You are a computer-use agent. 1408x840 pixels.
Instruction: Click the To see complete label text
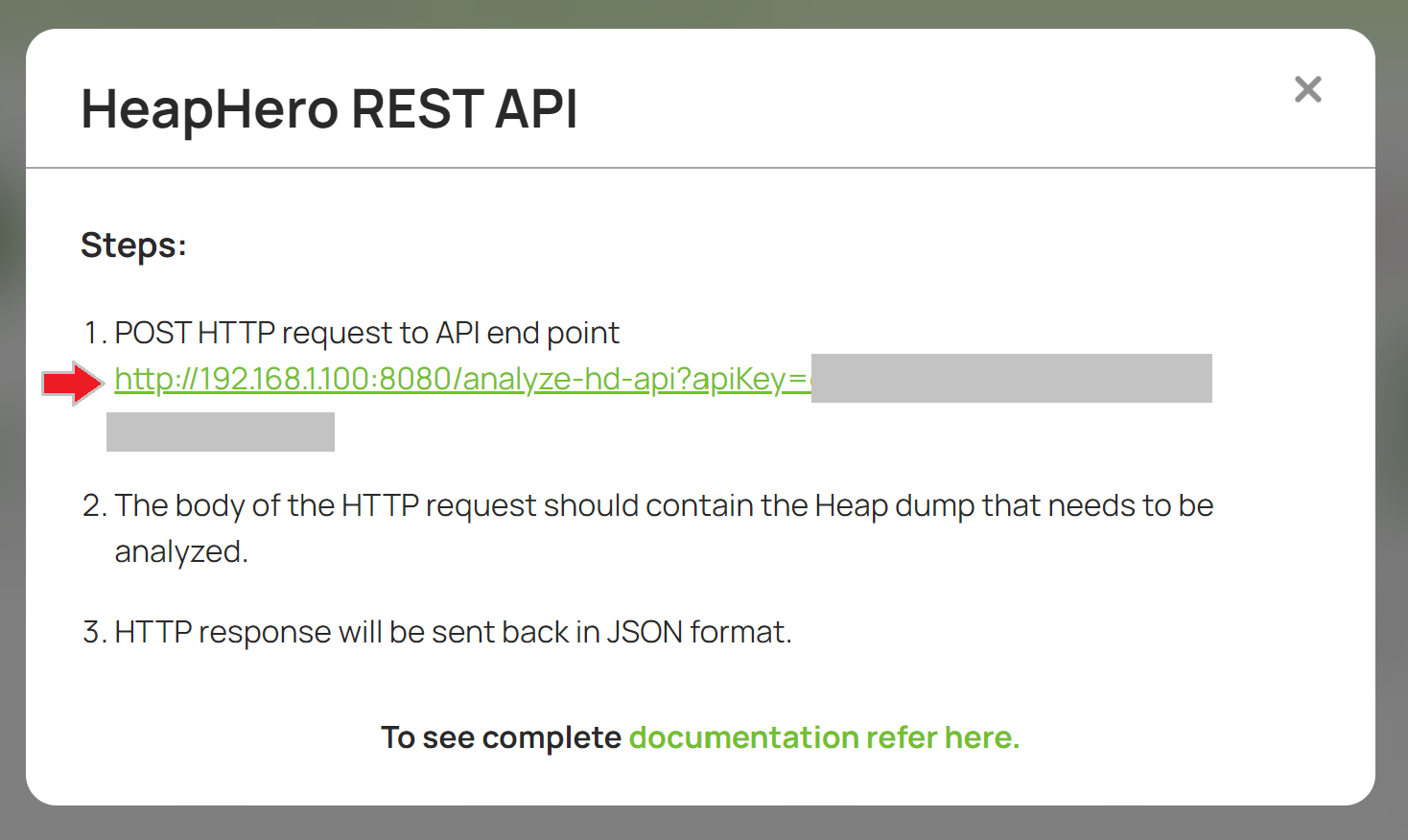(500, 737)
